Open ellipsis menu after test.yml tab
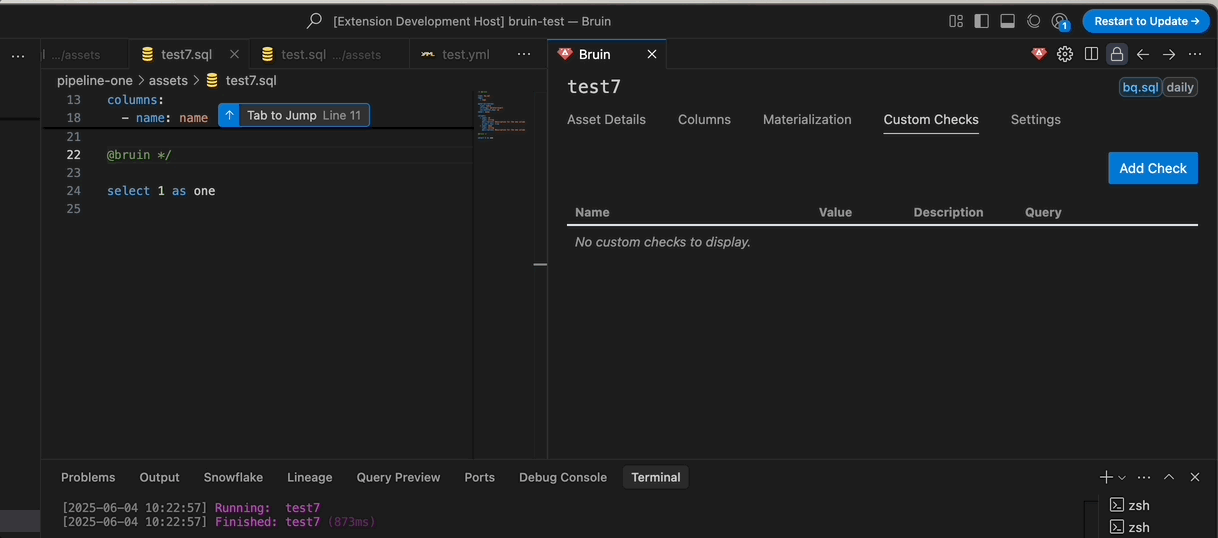 point(524,54)
